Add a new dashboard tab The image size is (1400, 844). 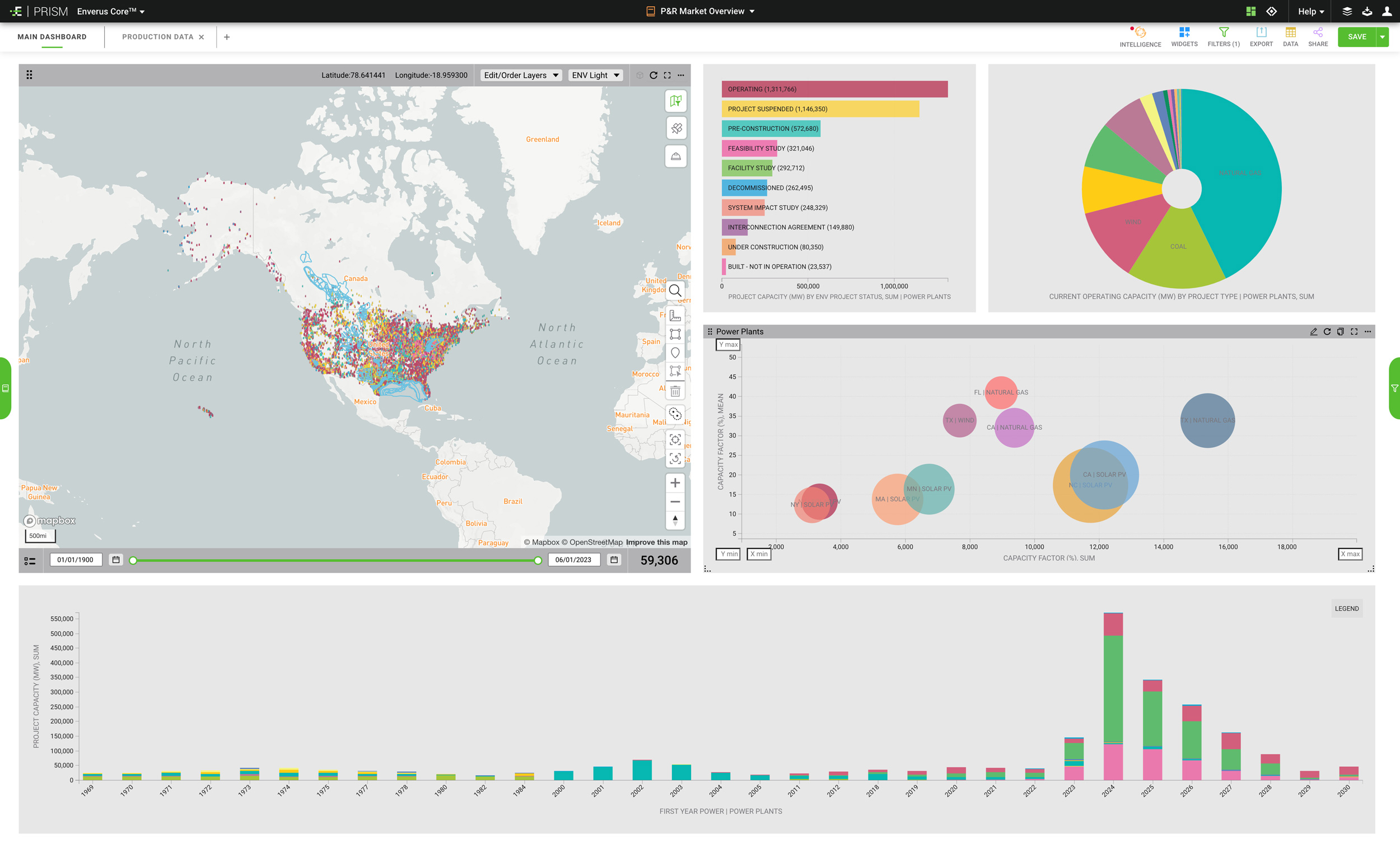(227, 37)
